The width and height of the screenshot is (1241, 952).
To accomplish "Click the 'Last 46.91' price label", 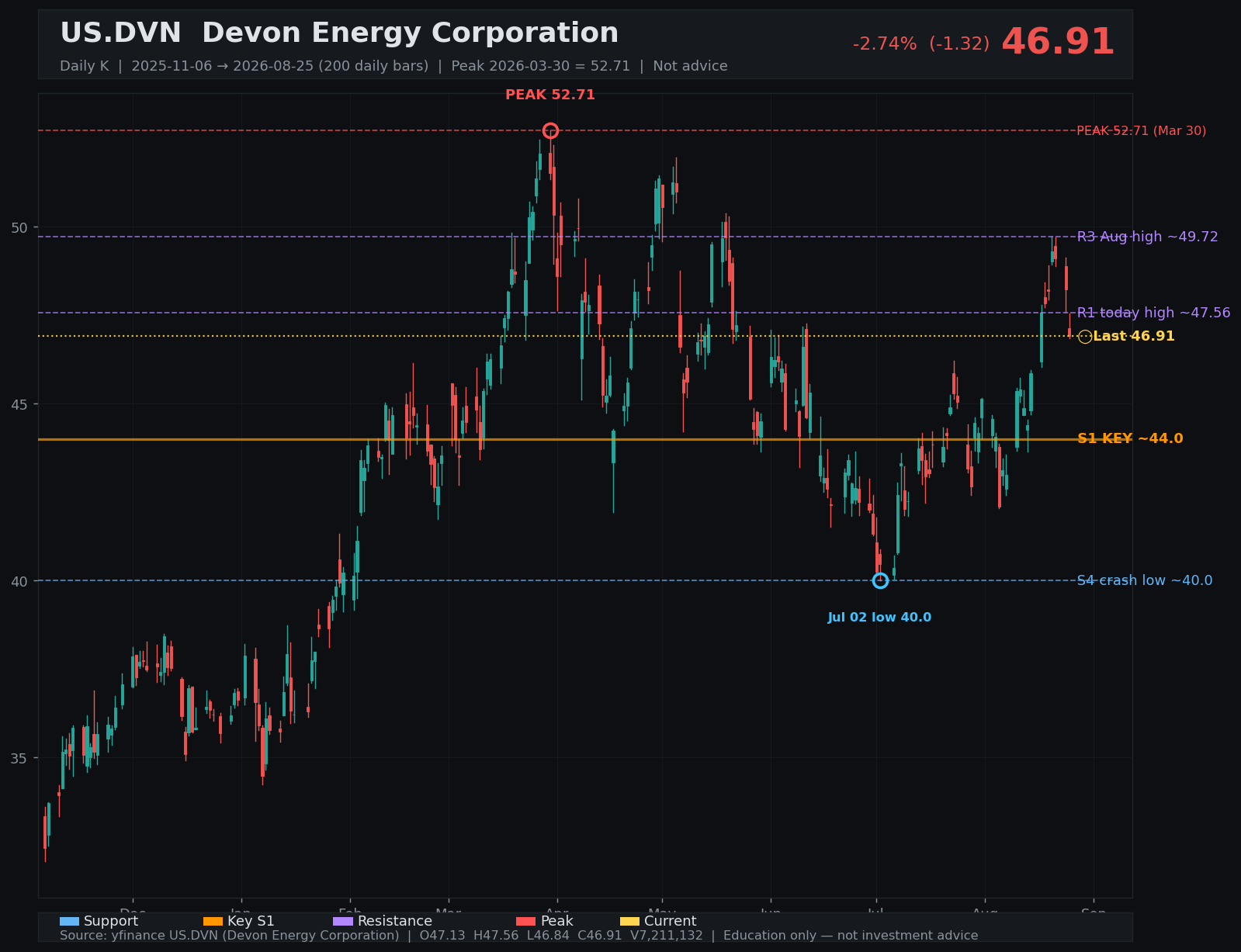I will tap(1134, 337).
